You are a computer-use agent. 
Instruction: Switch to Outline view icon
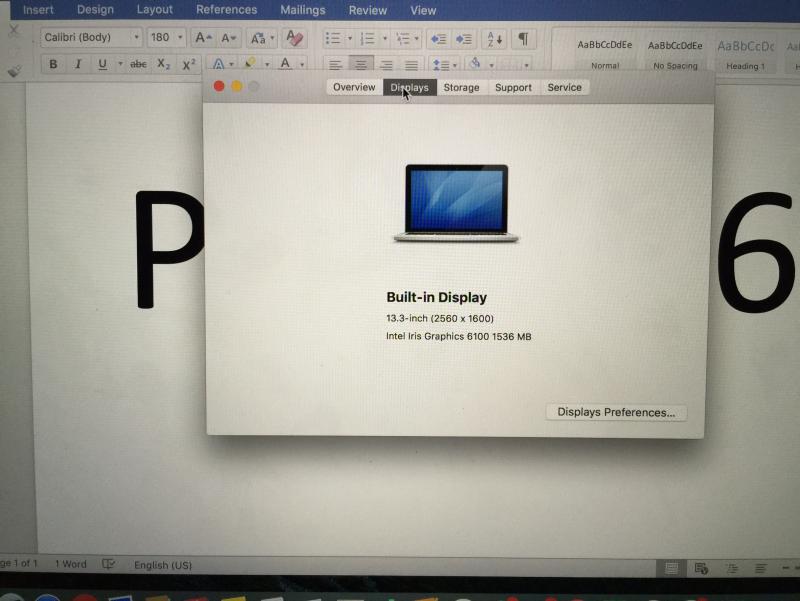point(732,568)
